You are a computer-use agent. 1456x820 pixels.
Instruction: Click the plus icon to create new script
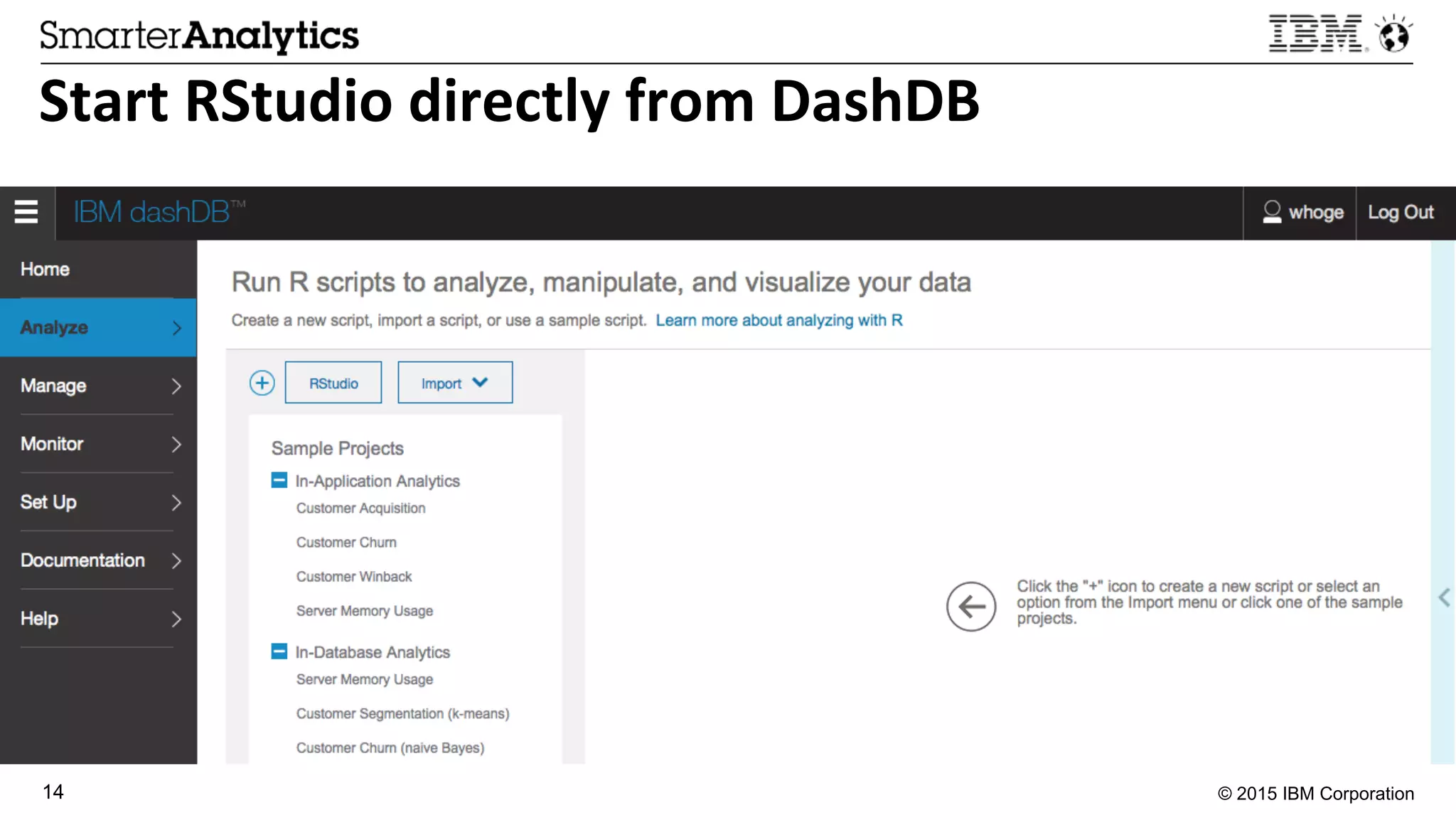point(262,383)
